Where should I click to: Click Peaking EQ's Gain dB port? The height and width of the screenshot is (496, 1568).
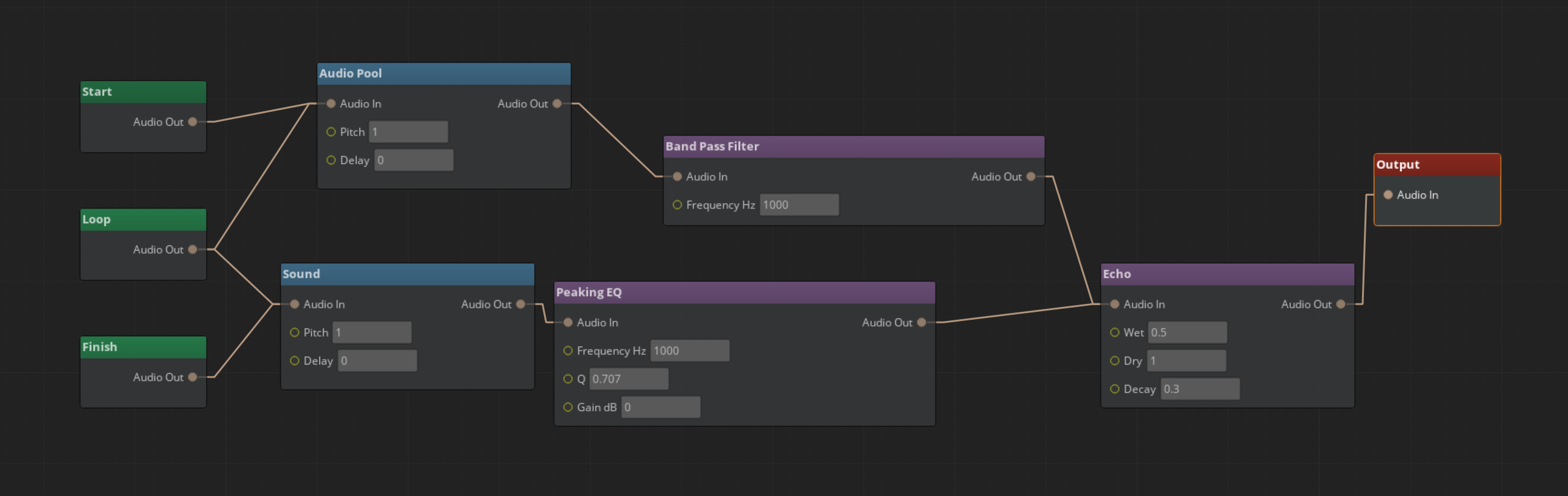pyautogui.click(x=568, y=407)
